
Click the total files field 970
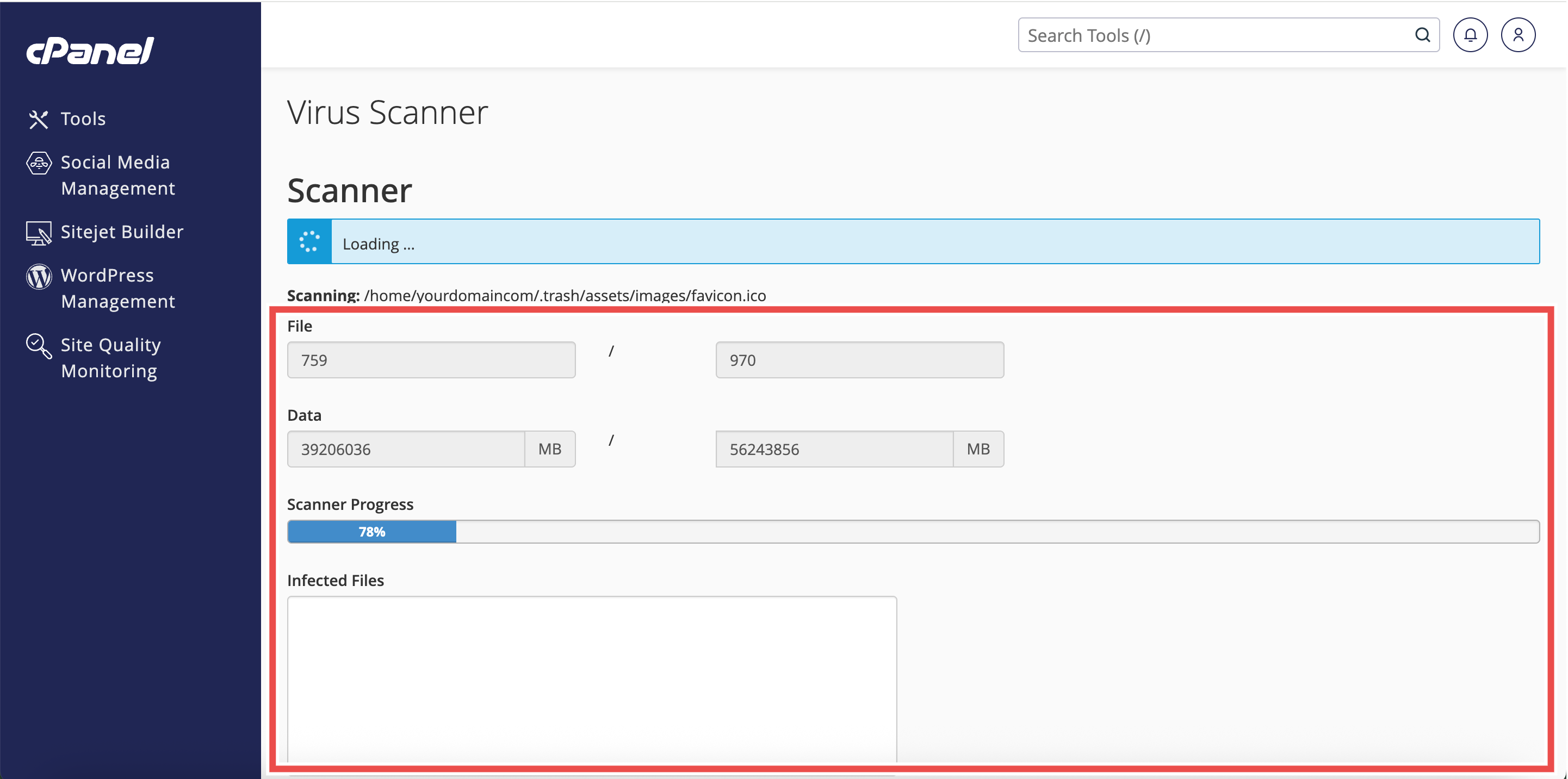859,360
